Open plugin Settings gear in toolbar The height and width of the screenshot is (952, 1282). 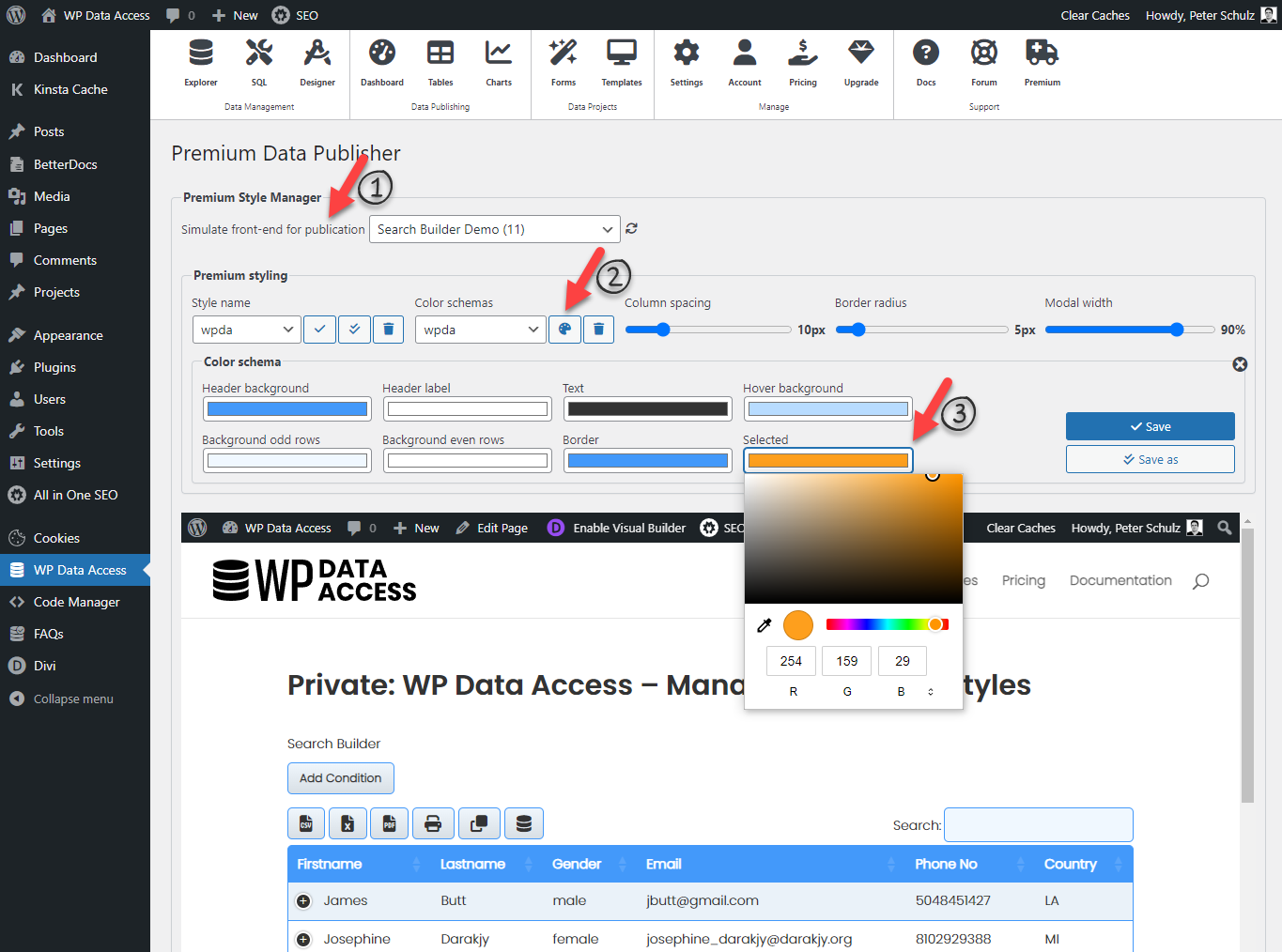(x=687, y=63)
